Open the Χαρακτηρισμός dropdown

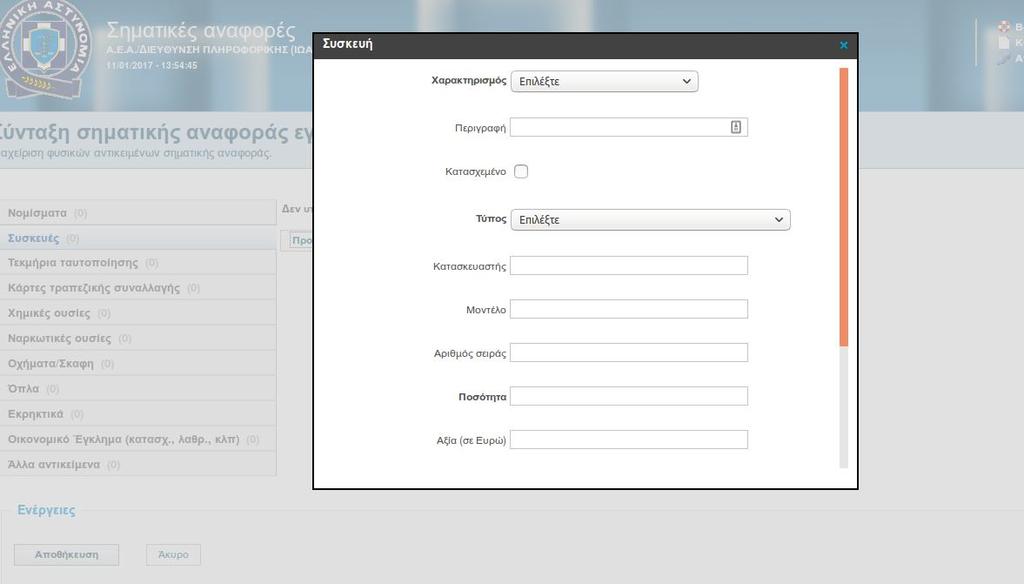click(604, 81)
